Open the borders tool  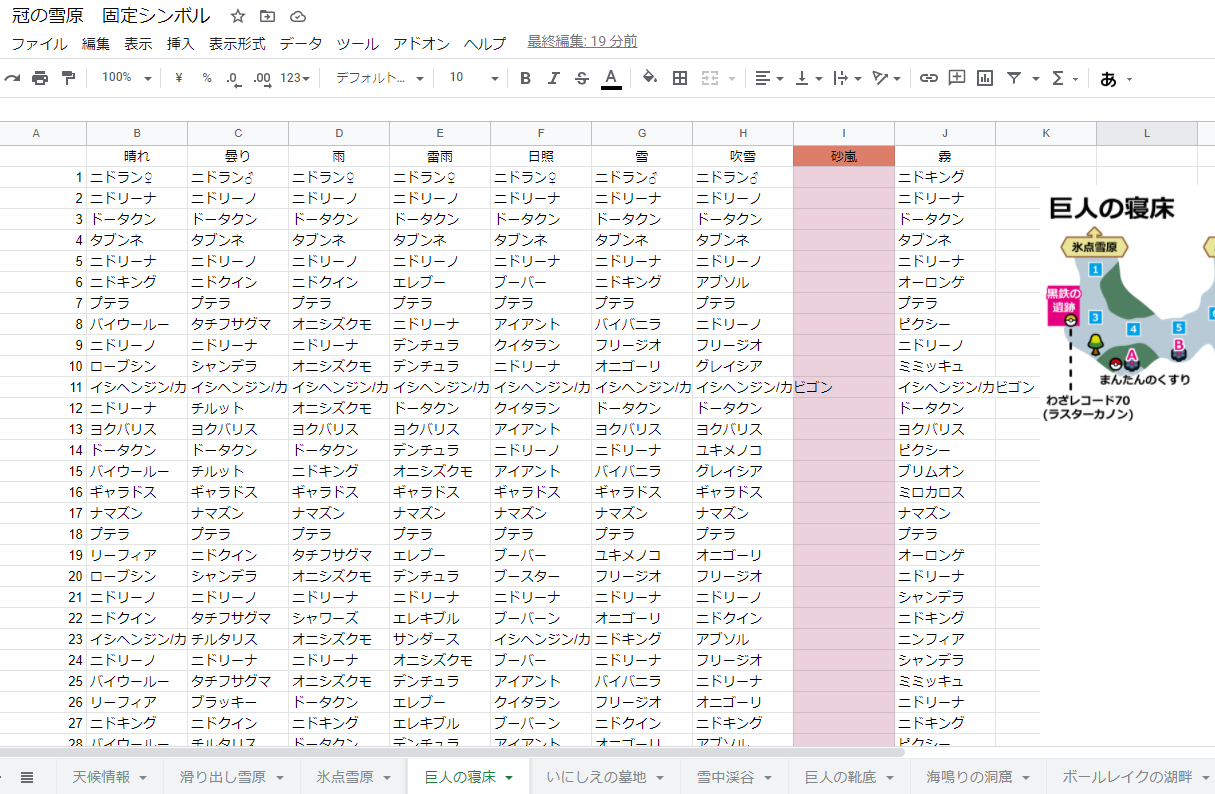[680, 78]
